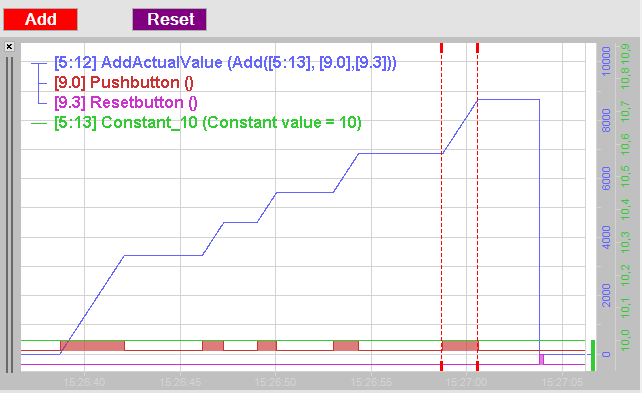Click the vertical grip bar on the left edge
This screenshot has height=393, width=642.
[9, 215]
